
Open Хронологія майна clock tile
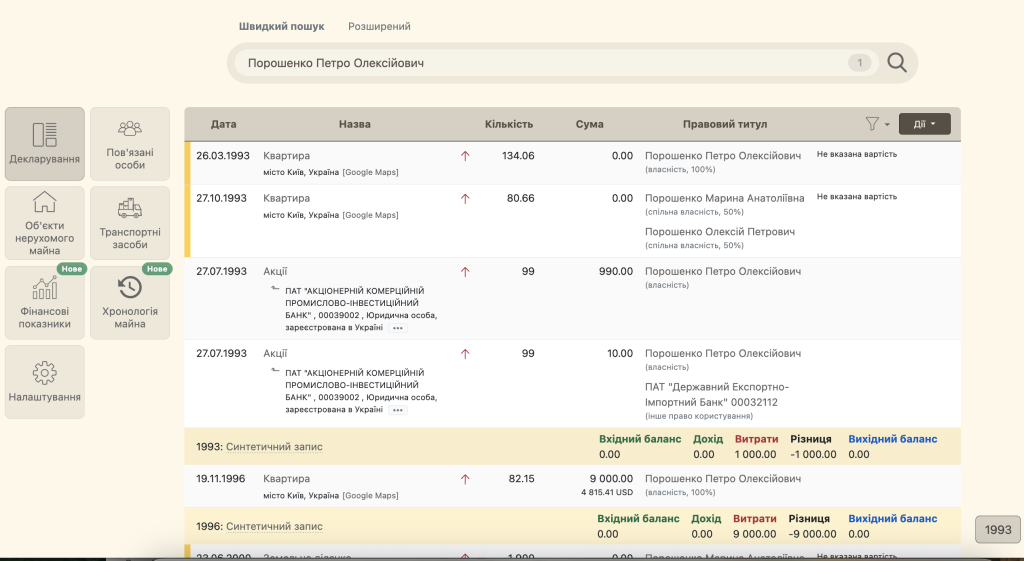click(x=130, y=302)
